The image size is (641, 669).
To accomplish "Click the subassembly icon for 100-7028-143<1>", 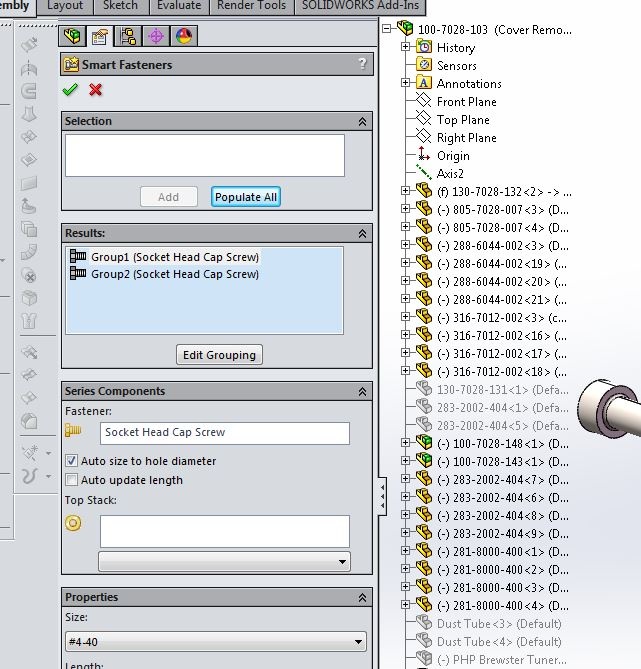I will pos(424,460).
